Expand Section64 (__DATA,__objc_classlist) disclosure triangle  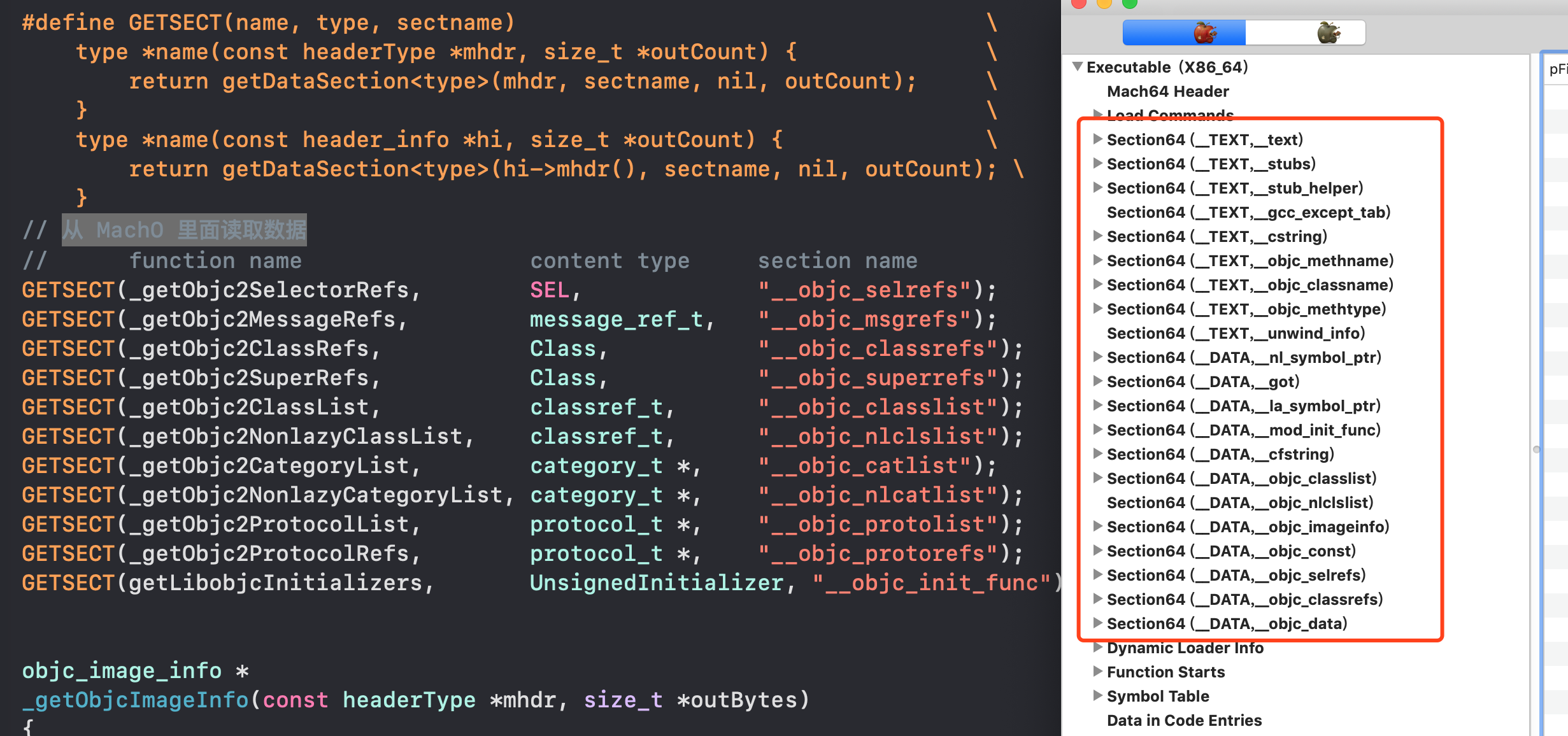coord(1097,478)
